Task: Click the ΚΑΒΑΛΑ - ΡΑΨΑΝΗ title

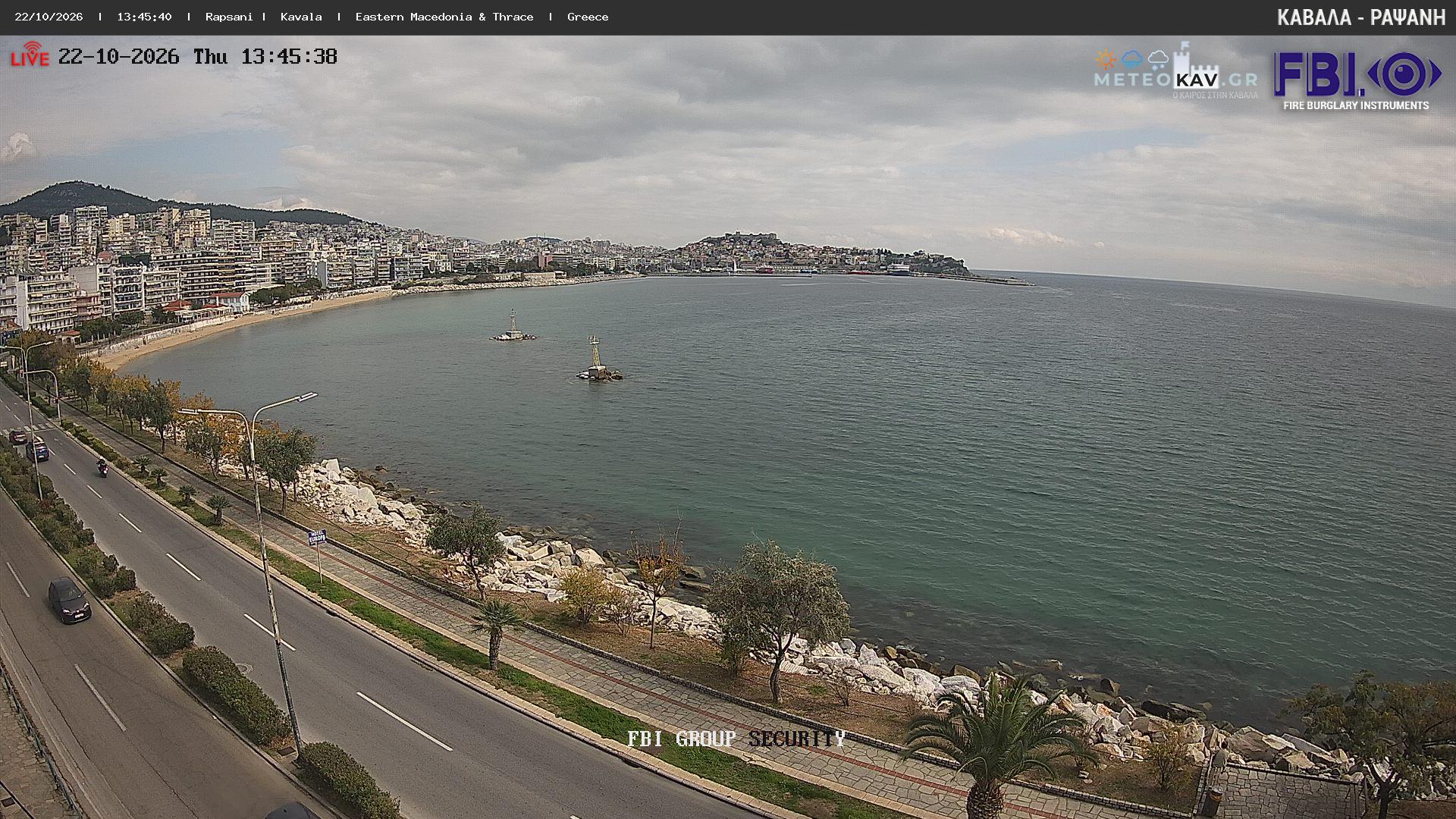Action: 1361,17
